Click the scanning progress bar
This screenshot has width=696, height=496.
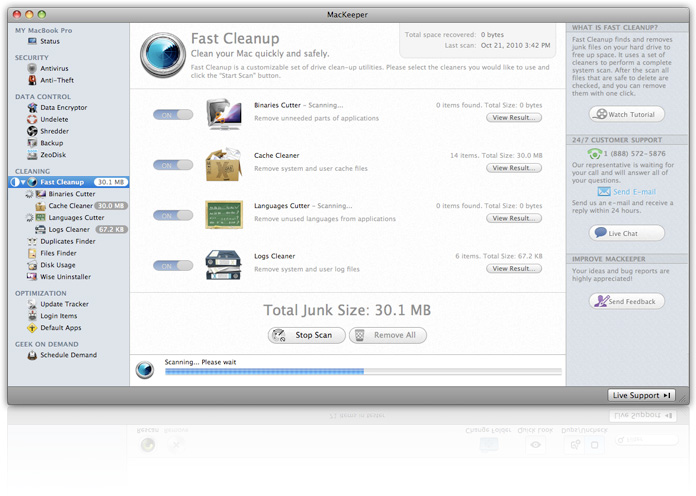coord(363,371)
